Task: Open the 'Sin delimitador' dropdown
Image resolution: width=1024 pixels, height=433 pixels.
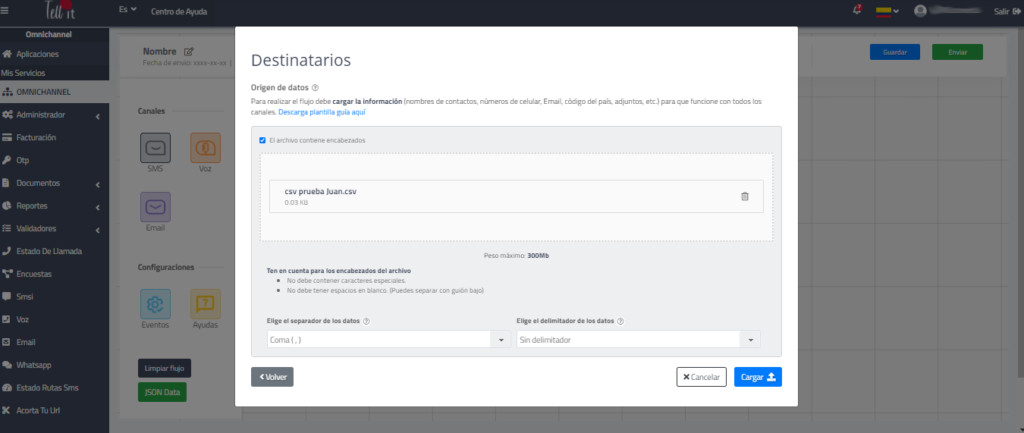Action: tap(640, 340)
